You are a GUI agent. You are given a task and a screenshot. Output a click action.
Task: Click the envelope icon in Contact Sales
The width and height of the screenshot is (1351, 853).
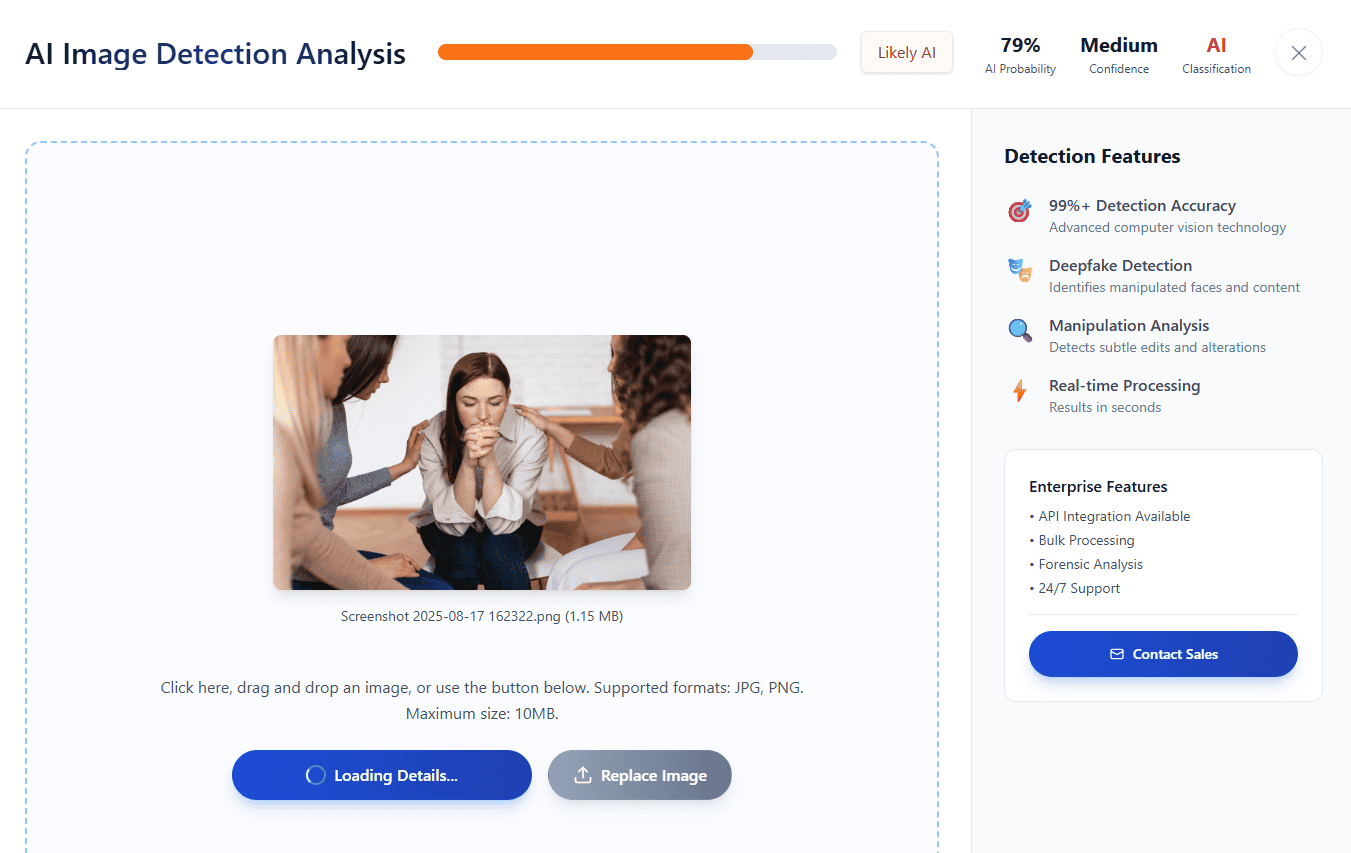point(1117,654)
